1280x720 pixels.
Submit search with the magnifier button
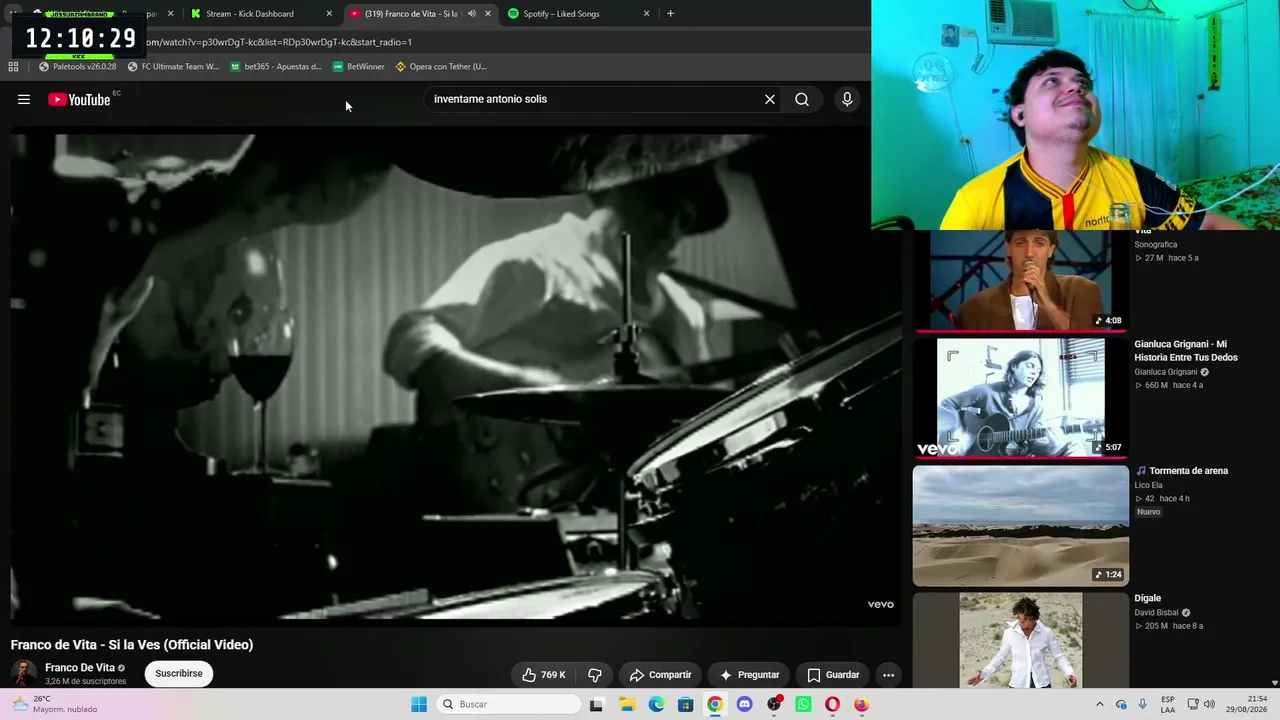(802, 99)
